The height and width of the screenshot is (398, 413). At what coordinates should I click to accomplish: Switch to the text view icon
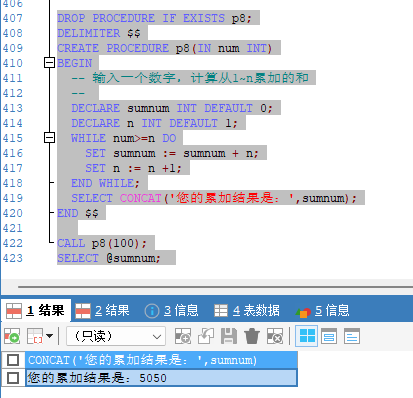(352, 336)
